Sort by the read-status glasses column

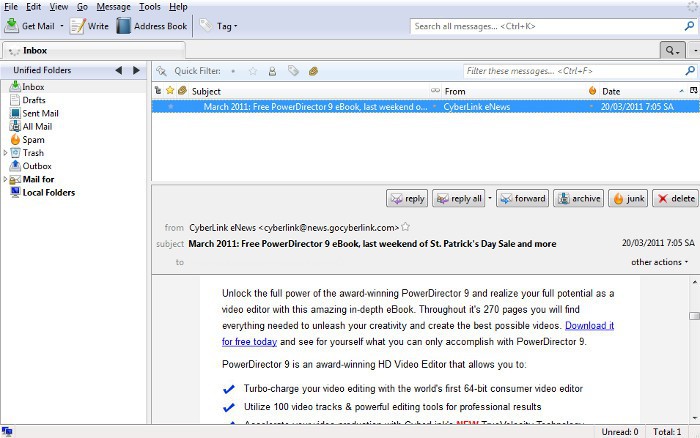(435, 91)
